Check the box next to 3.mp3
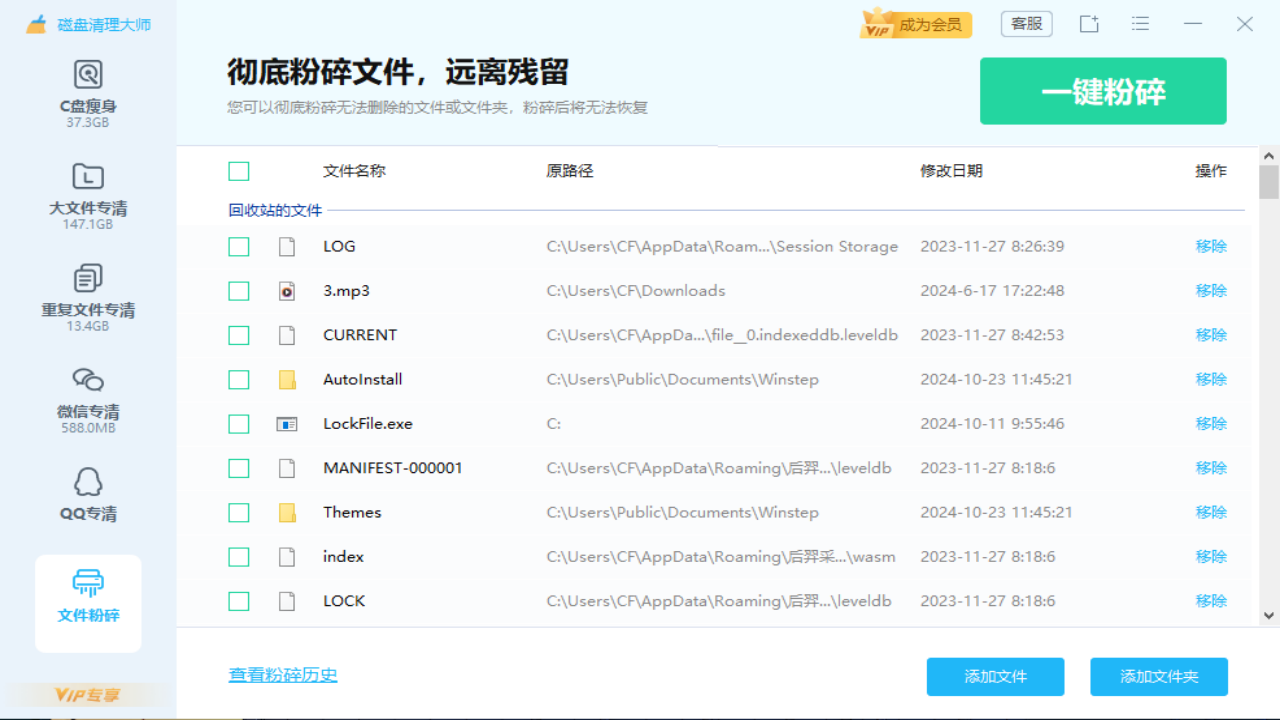1280x720 pixels. tap(239, 290)
